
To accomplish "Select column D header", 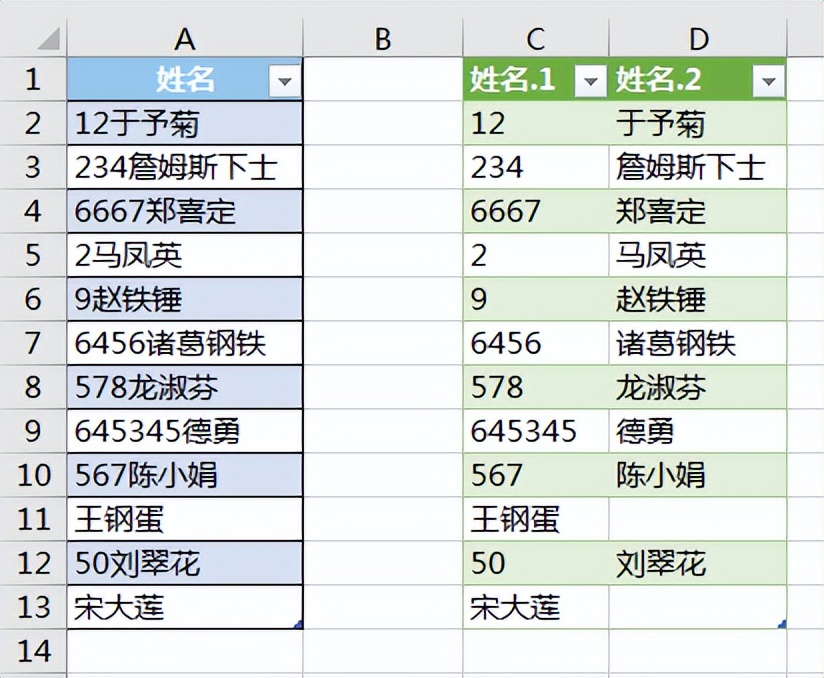I will 698,38.
